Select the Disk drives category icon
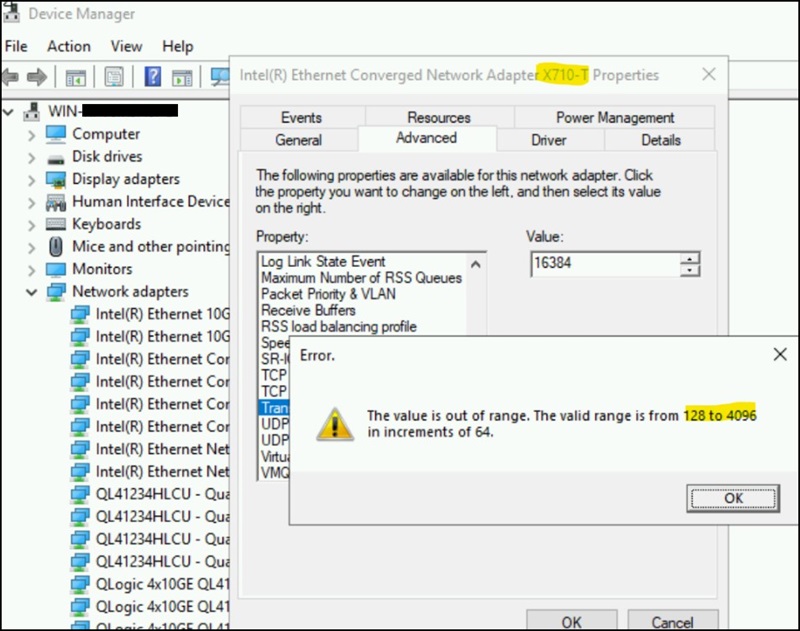 point(56,156)
